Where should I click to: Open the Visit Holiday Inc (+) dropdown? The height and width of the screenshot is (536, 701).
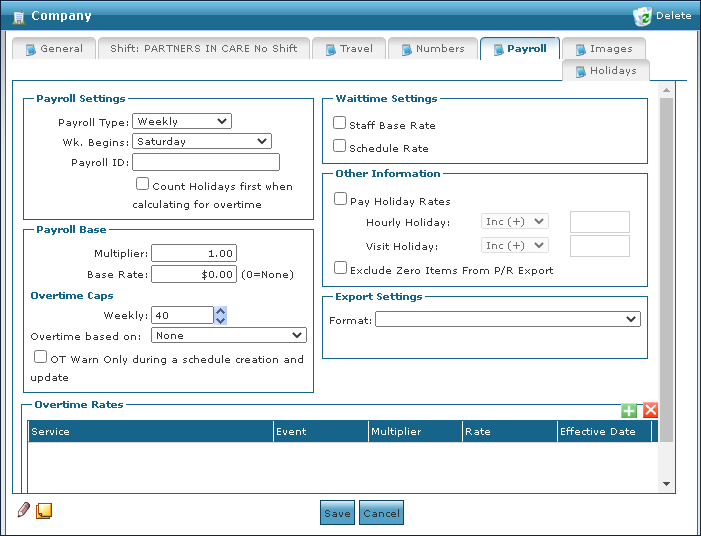[515, 245]
